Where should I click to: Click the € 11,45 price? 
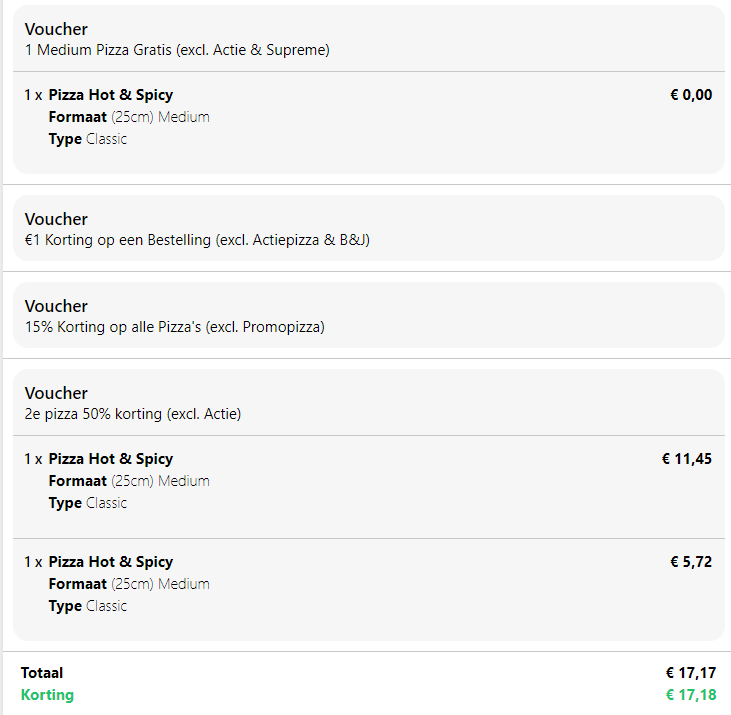tap(687, 459)
